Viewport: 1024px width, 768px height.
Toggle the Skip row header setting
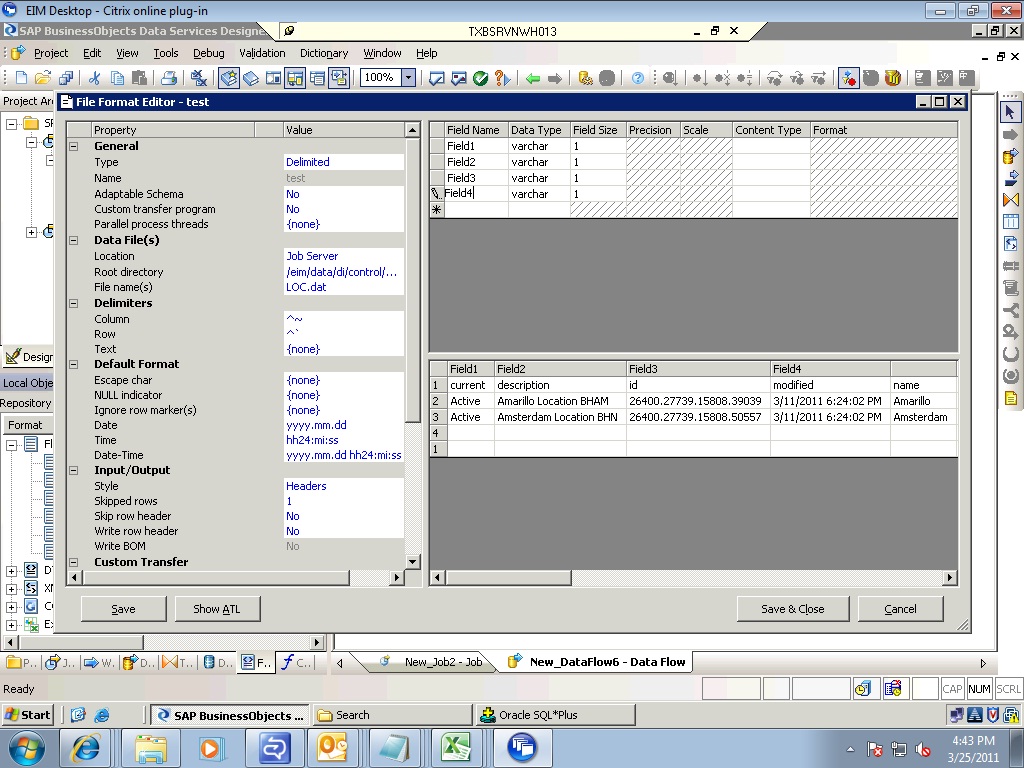(x=291, y=516)
